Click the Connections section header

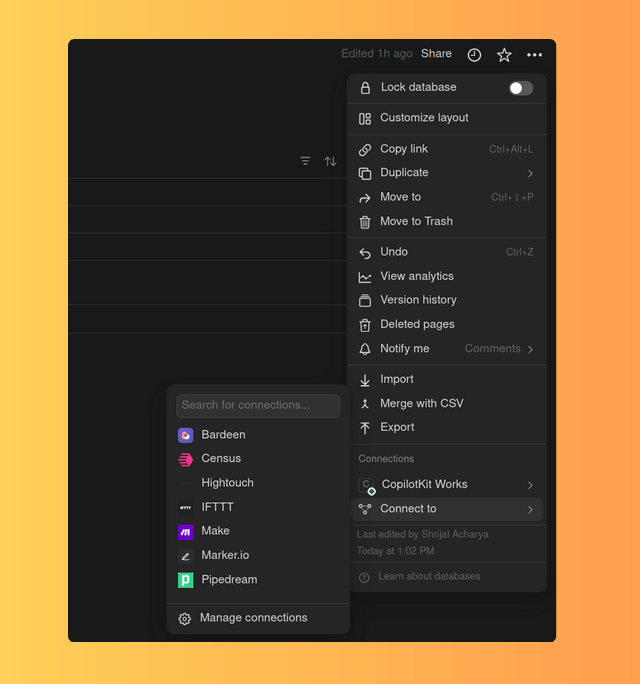[x=386, y=459]
